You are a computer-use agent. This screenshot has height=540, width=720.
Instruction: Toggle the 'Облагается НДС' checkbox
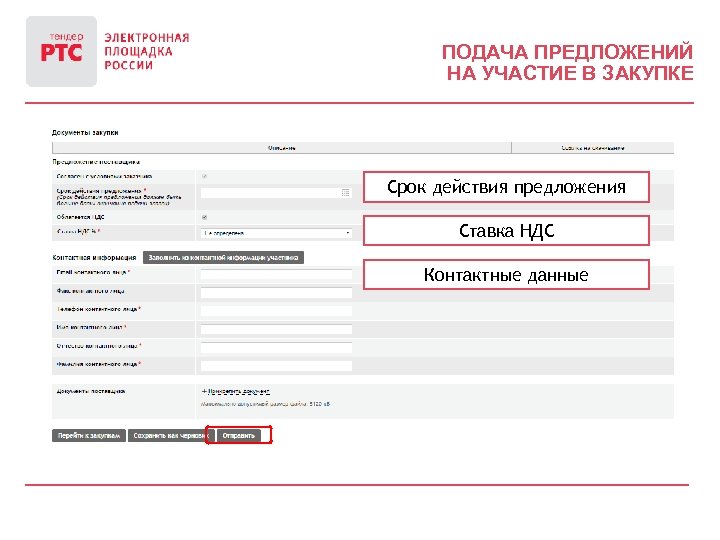pyautogui.click(x=204, y=217)
